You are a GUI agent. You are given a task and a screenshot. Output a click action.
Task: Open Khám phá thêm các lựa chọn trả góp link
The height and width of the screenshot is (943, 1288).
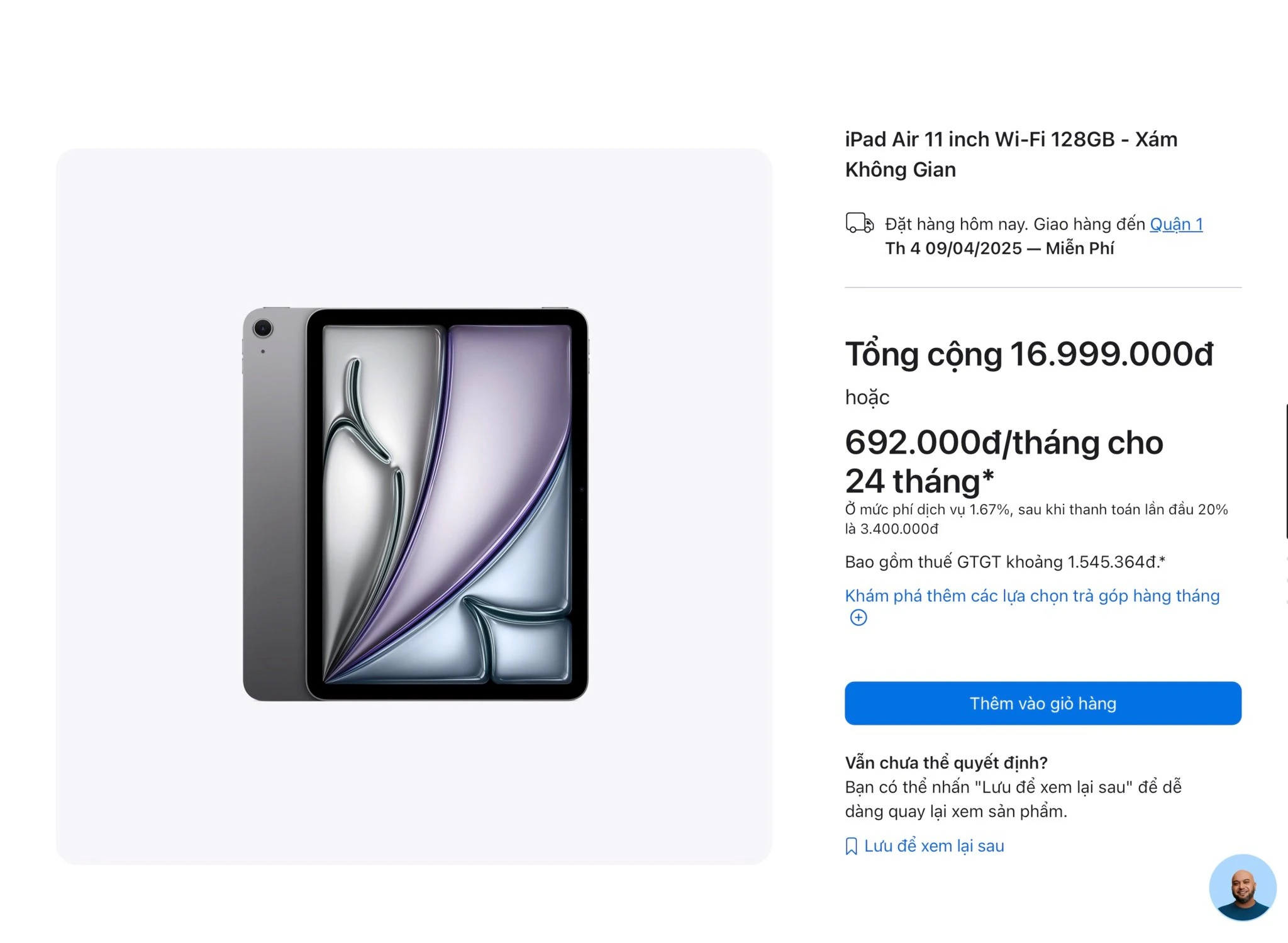(x=1032, y=596)
